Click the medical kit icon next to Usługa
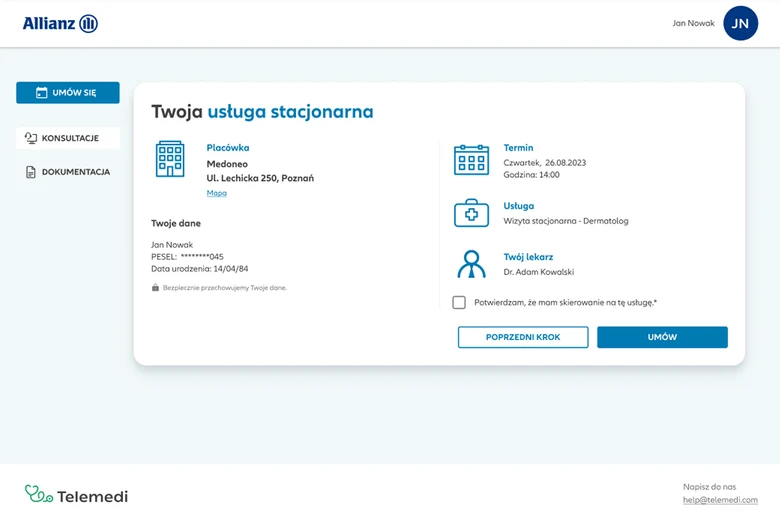This screenshot has width=780, height=522. pyautogui.click(x=472, y=213)
